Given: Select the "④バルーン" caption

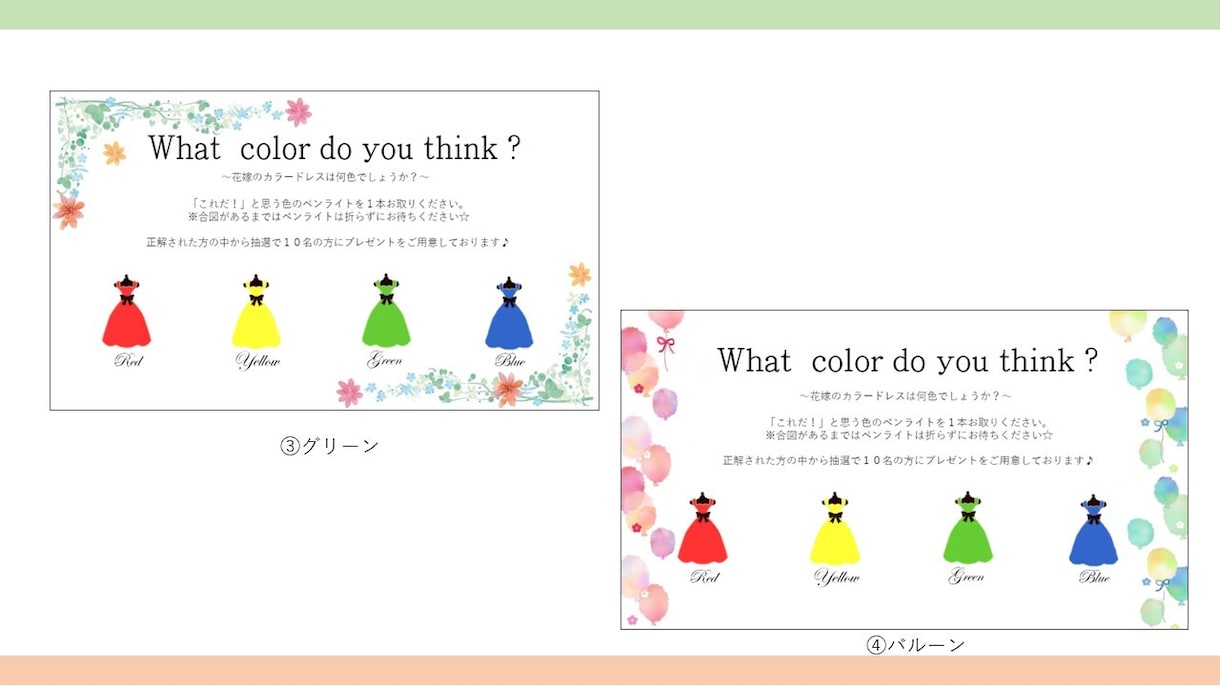Looking at the screenshot, I should tap(915, 645).
